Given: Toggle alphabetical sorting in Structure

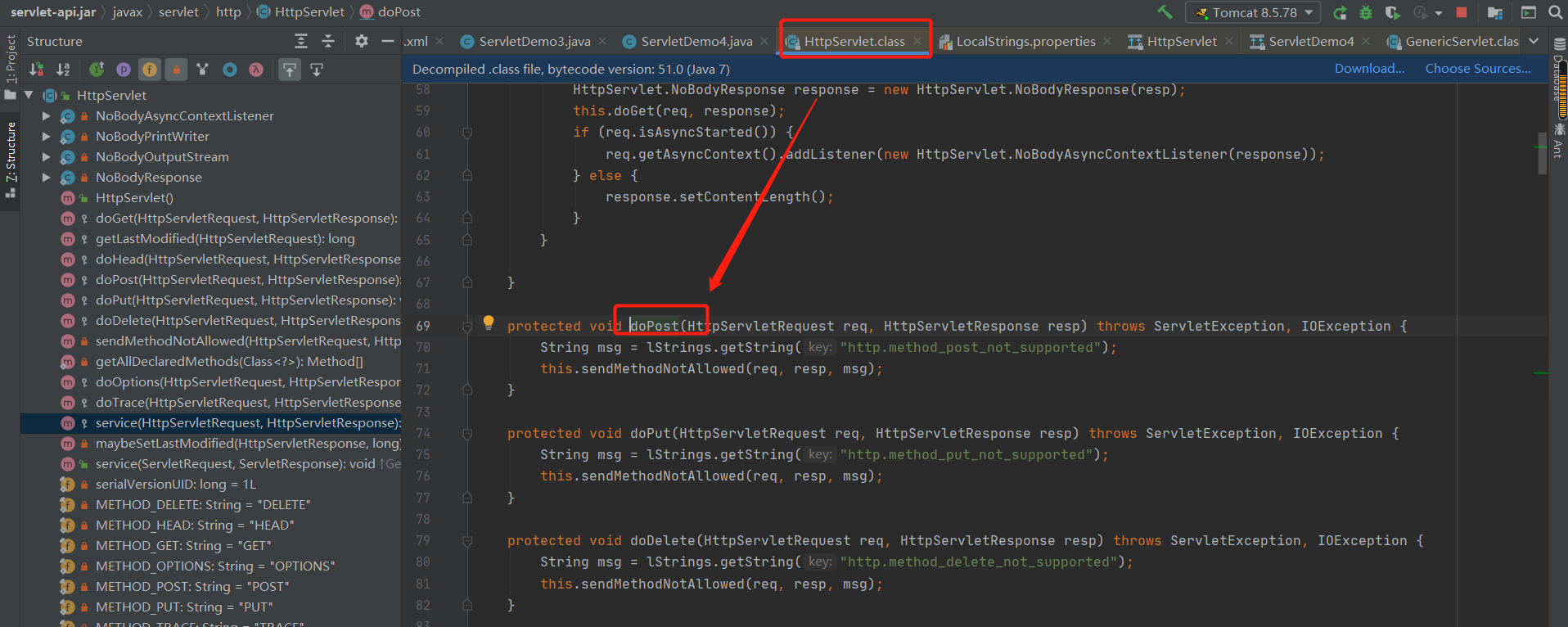Looking at the screenshot, I should (64, 70).
